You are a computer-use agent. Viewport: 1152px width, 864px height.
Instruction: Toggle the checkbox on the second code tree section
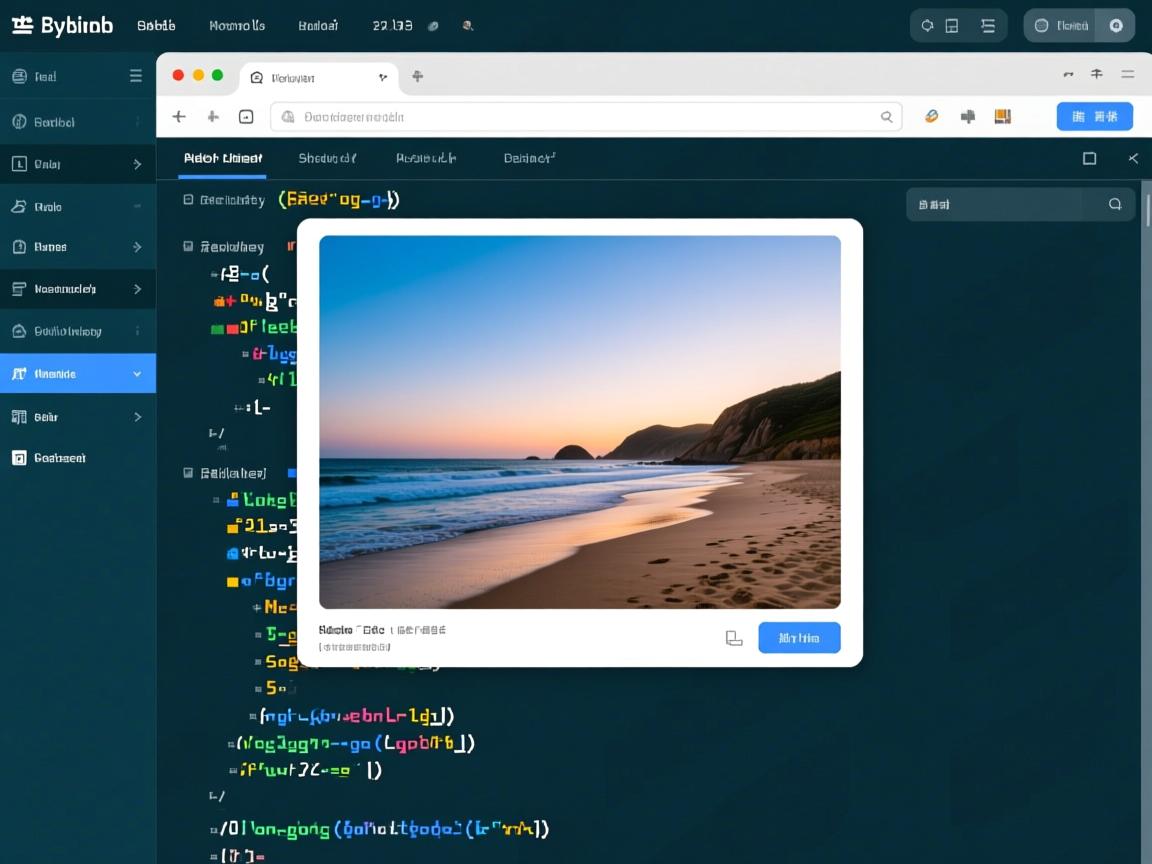pyautogui.click(x=188, y=246)
